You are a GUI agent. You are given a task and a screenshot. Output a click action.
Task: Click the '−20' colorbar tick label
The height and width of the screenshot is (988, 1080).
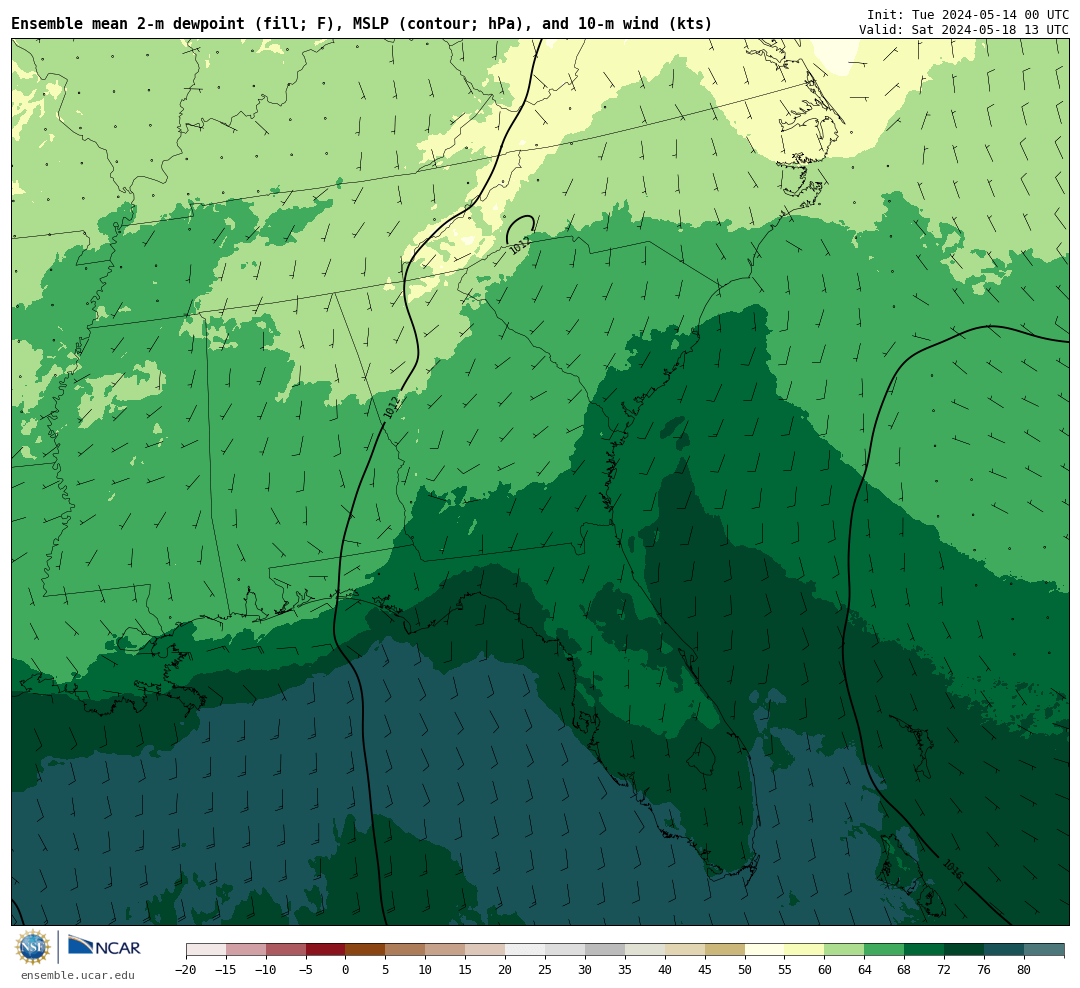[x=186, y=970]
